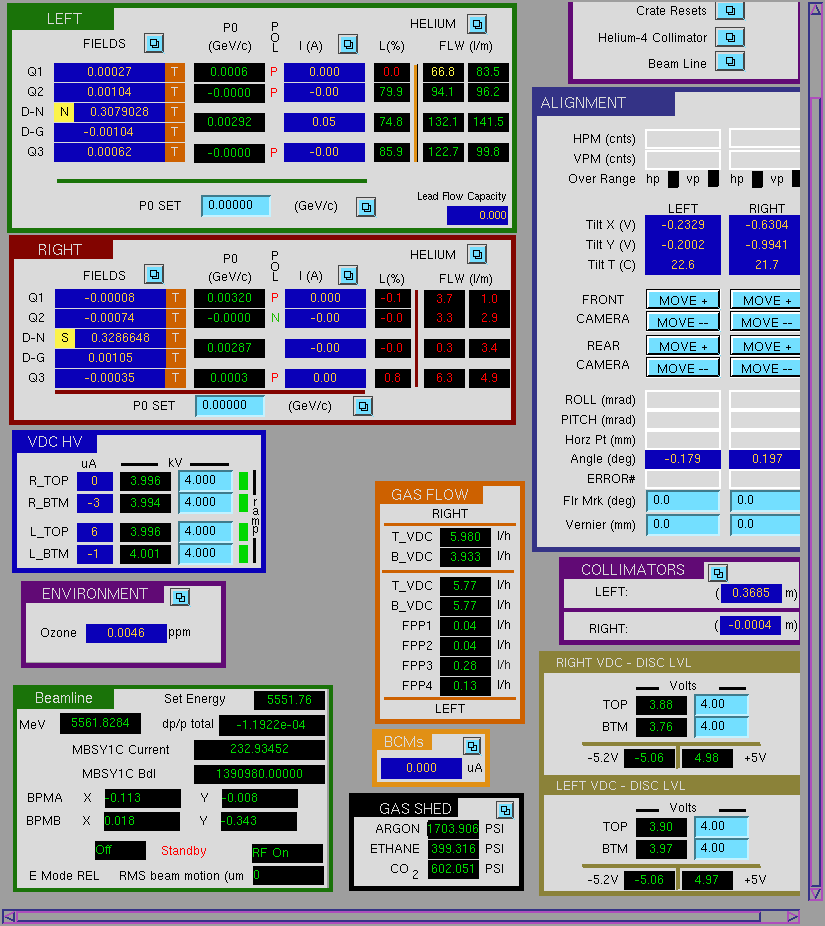The image size is (825, 926).
Task: Select ARGON pressure value 1703.906
Action: click(453, 828)
